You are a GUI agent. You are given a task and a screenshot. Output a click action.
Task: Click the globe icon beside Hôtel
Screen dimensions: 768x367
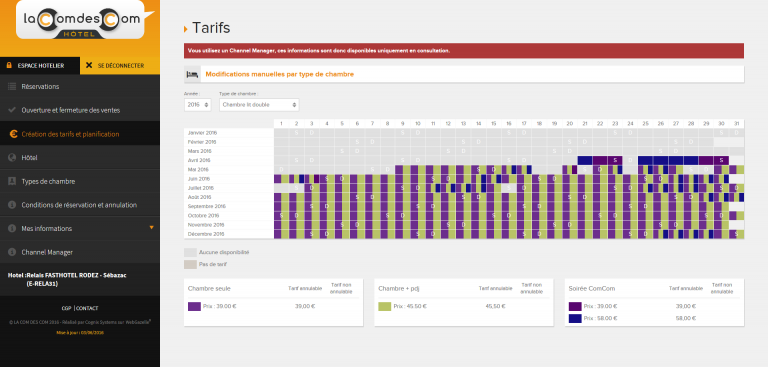12,158
